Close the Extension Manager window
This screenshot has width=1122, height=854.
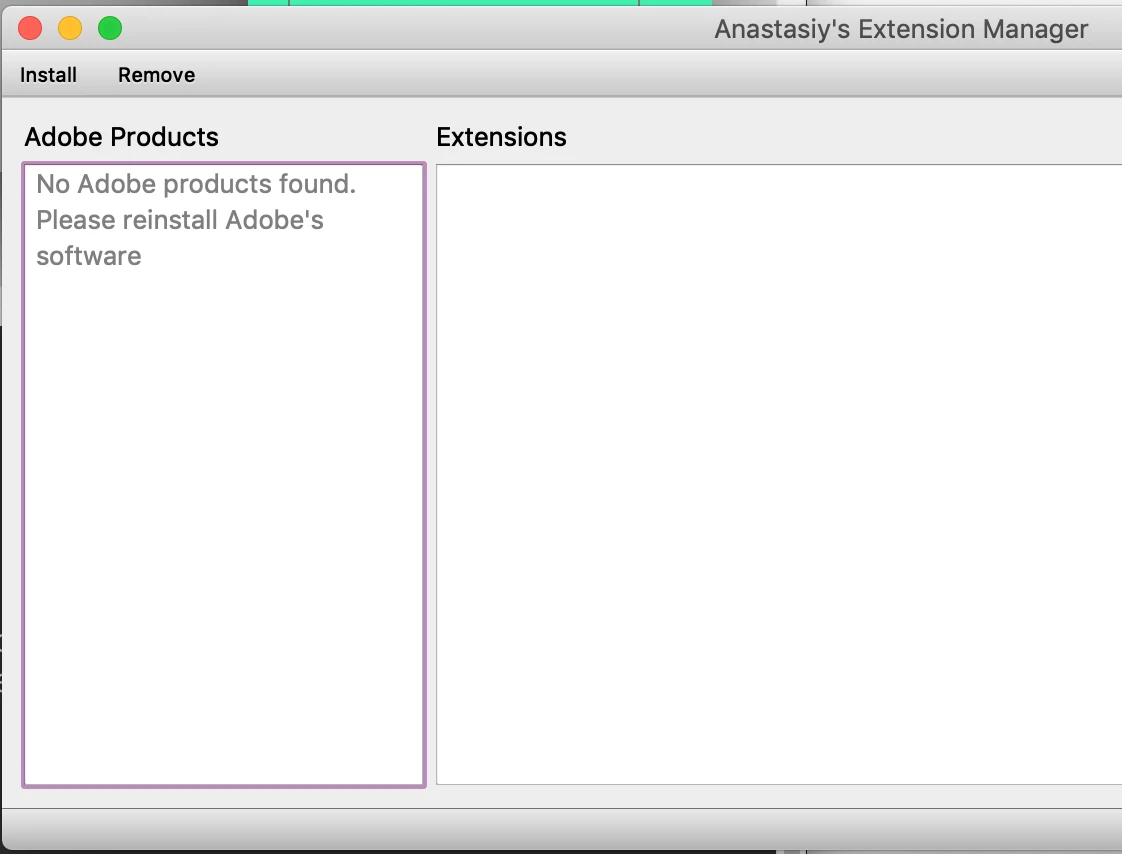click(30, 29)
